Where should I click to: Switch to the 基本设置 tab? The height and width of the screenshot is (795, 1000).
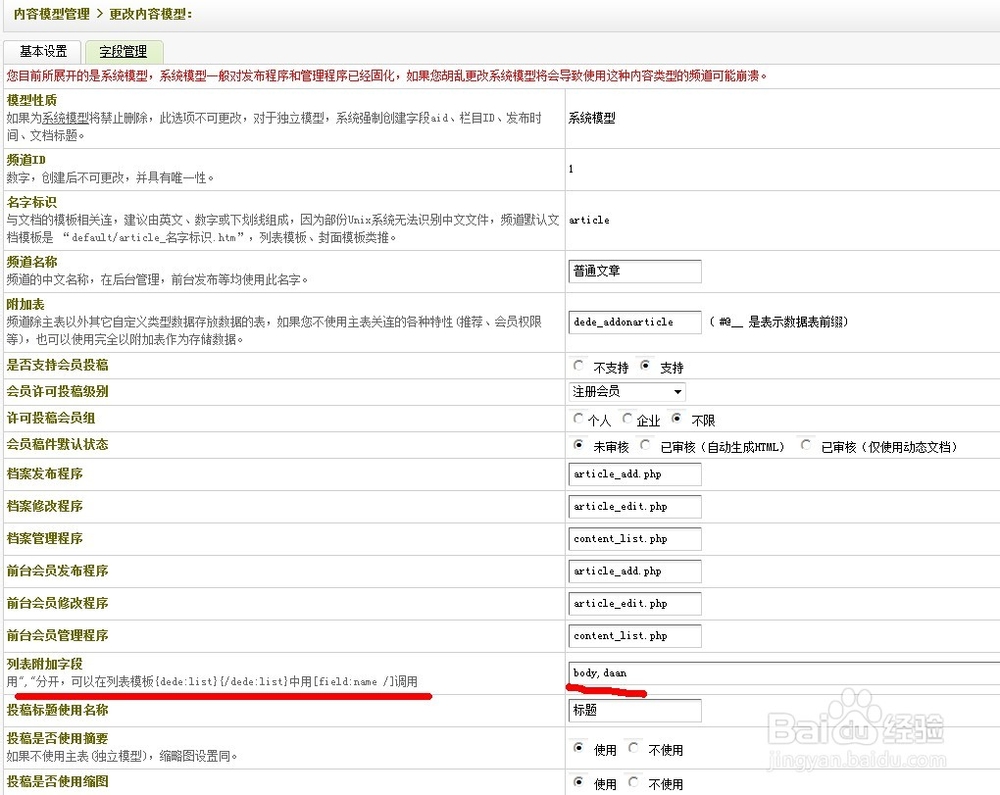(41, 51)
